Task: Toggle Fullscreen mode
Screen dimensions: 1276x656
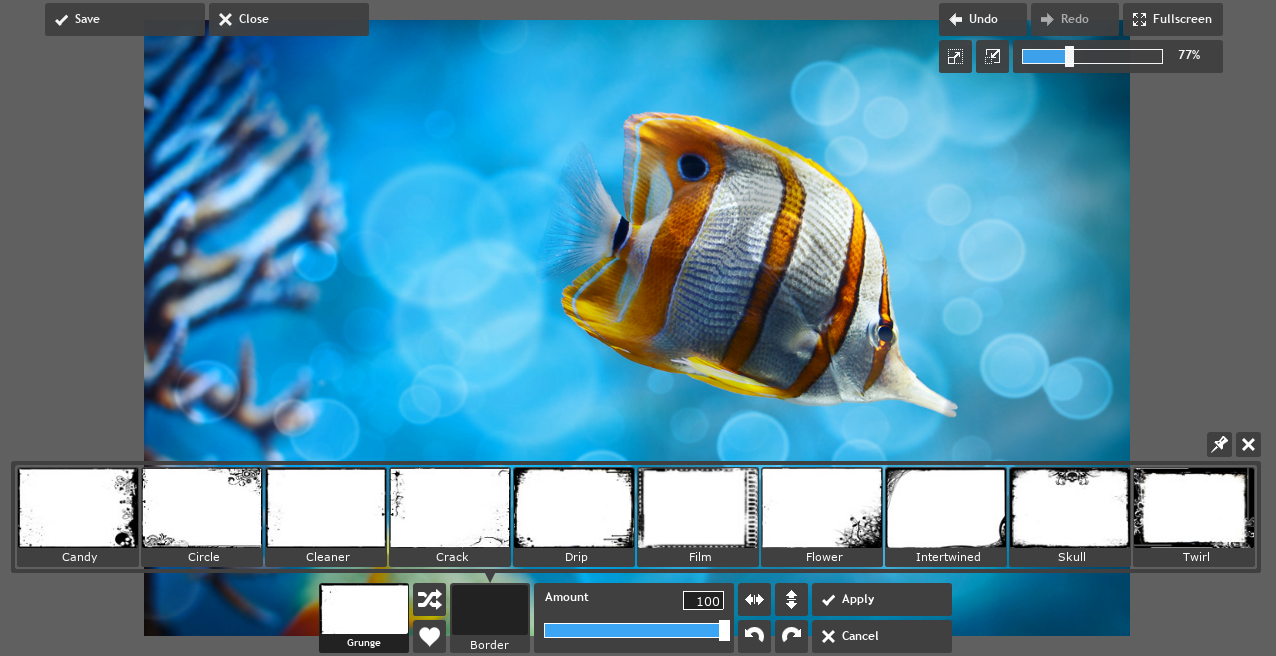Action: (x=1172, y=19)
